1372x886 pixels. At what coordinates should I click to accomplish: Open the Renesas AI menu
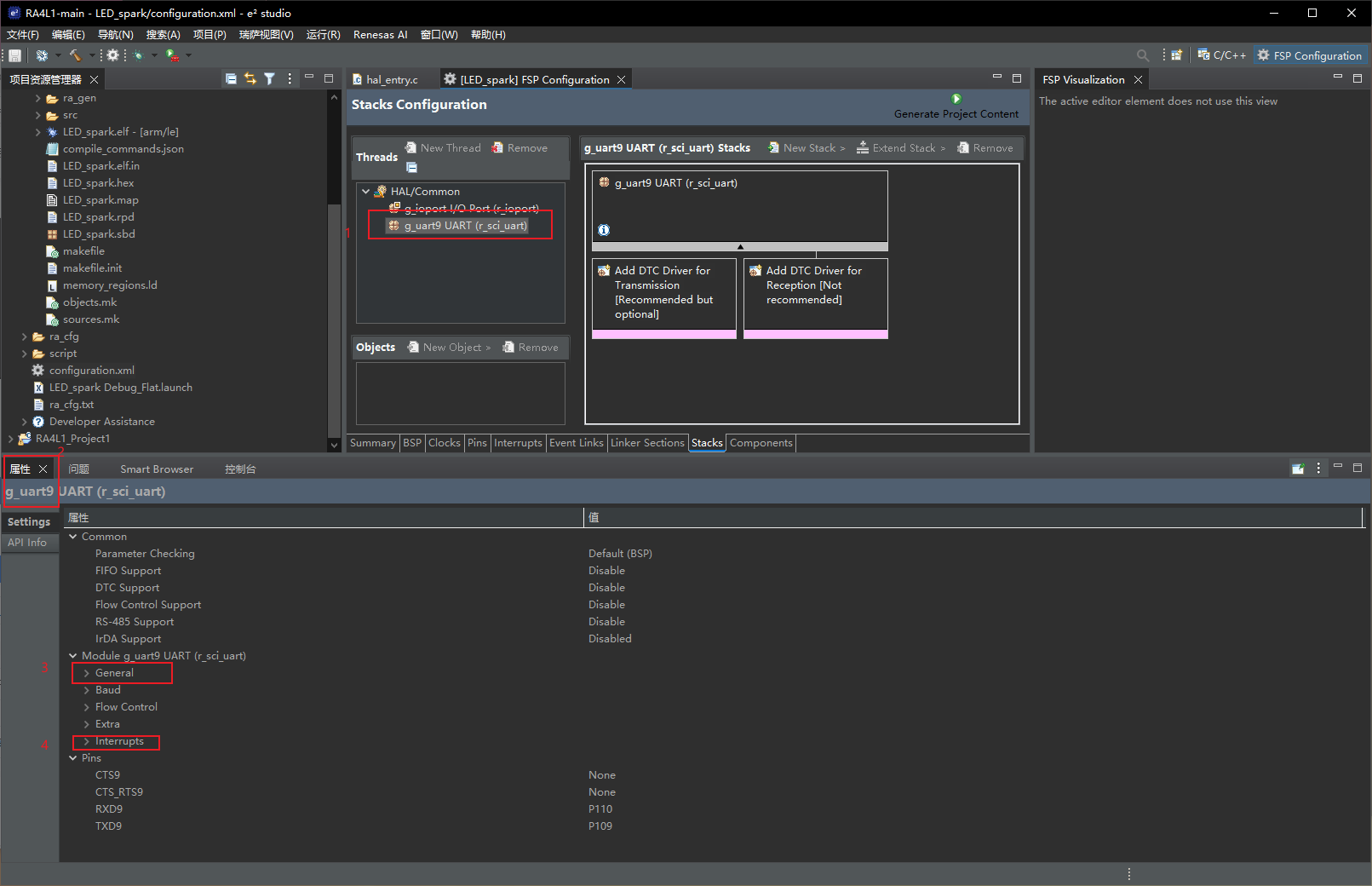380,35
